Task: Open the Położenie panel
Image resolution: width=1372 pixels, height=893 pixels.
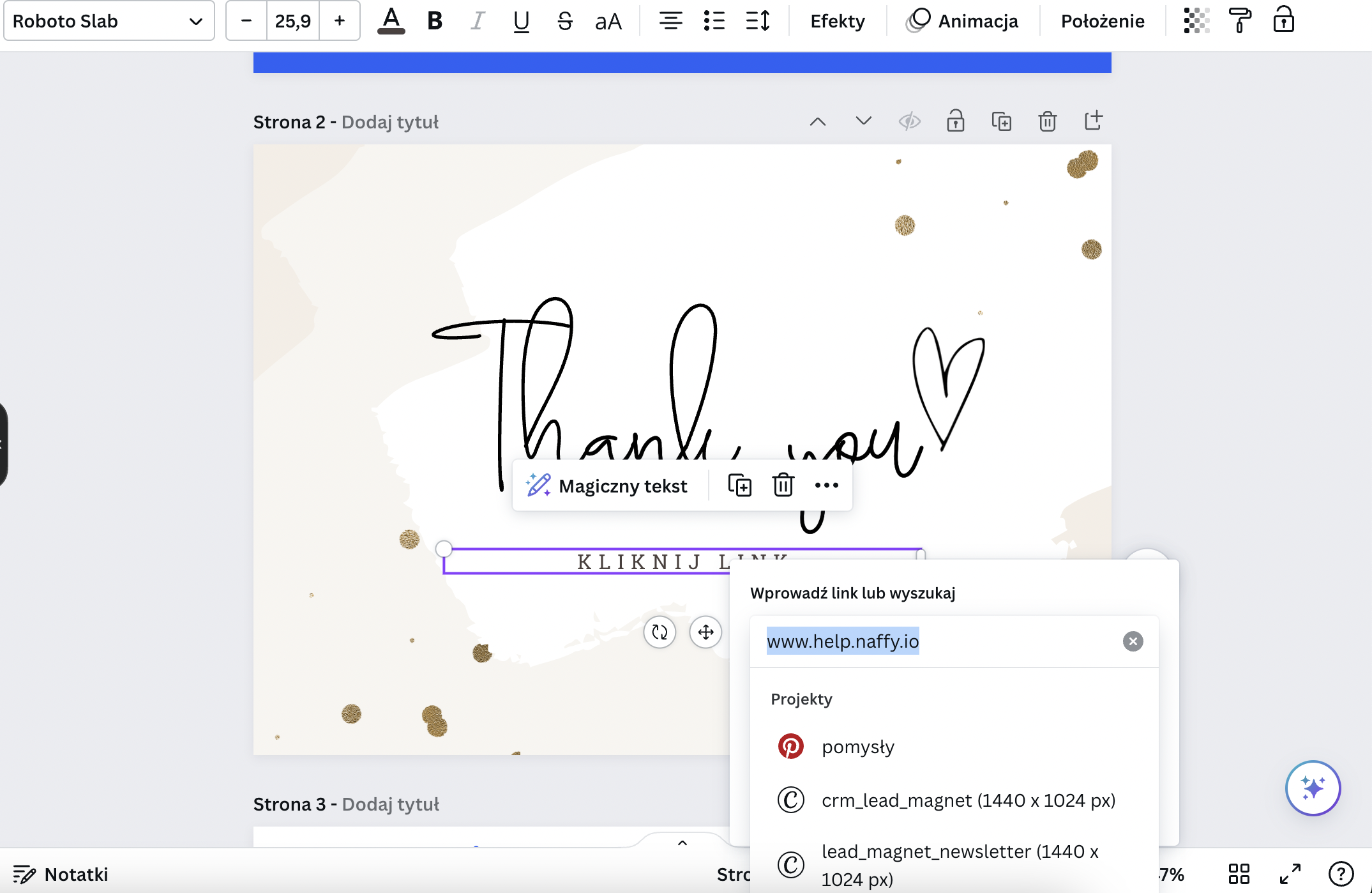Action: [x=1103, y=21]
